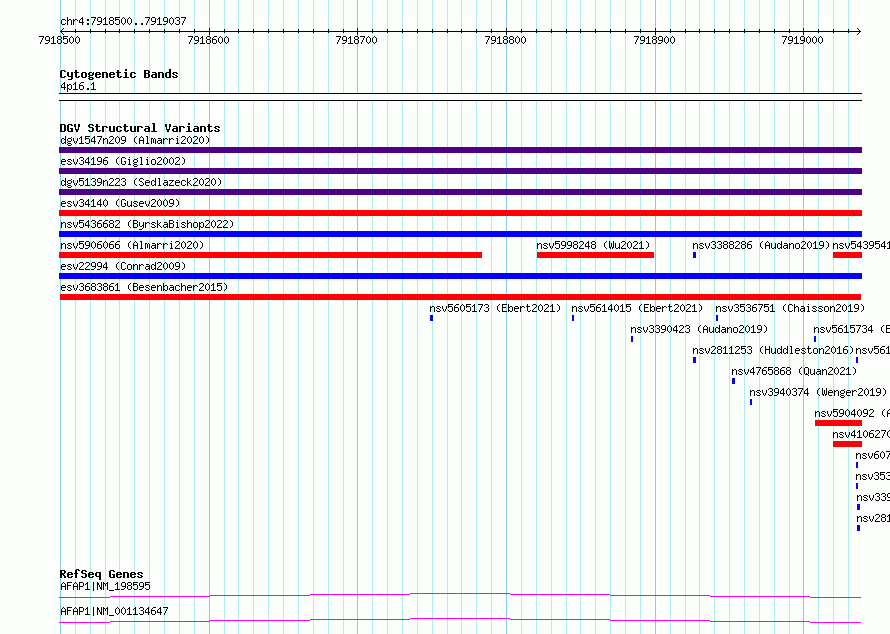Open nsv3390423 (Audano2019) label
Screen dimensions: 890x634
(x=699, y=329)
